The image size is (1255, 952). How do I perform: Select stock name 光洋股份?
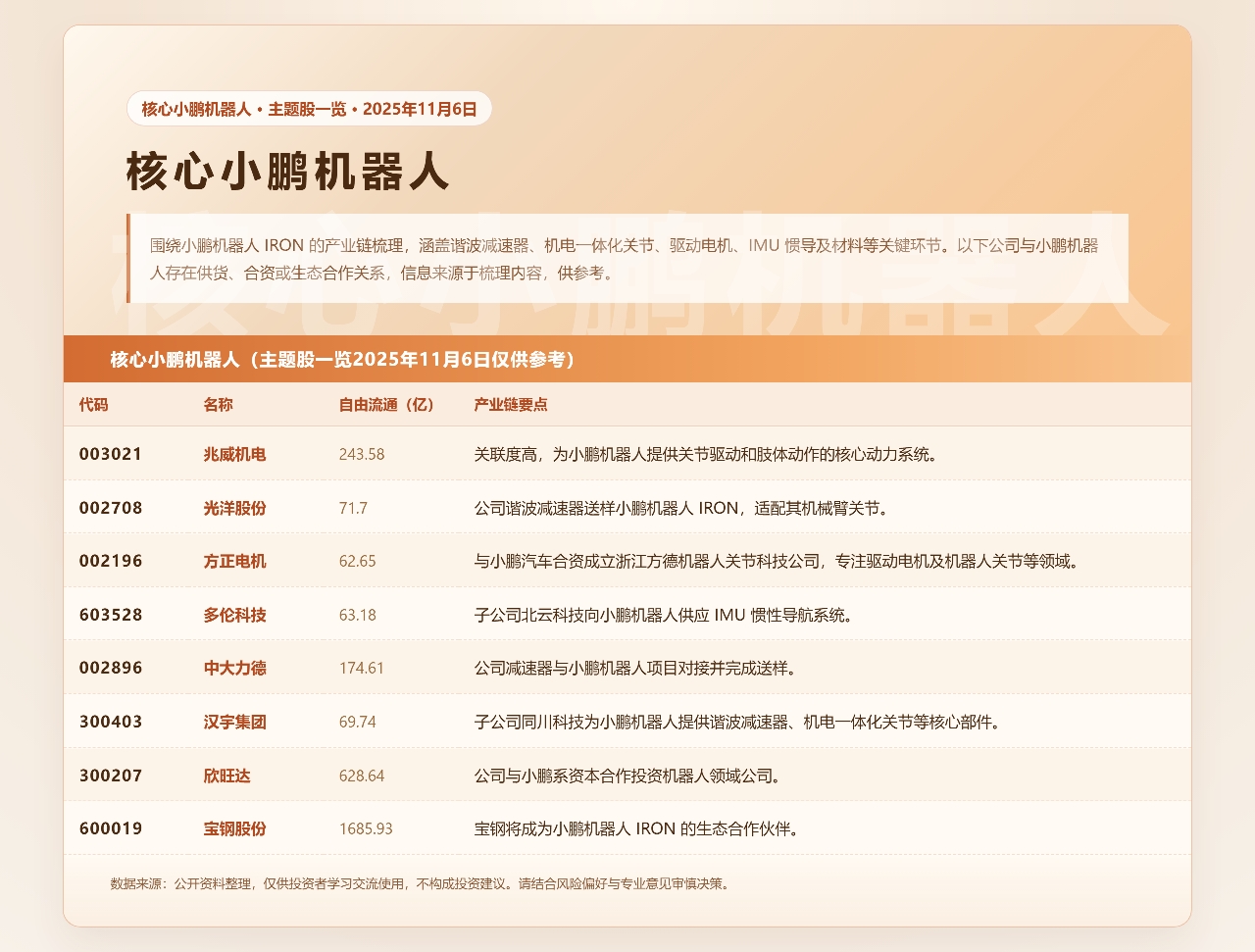[x=235, y=508]
